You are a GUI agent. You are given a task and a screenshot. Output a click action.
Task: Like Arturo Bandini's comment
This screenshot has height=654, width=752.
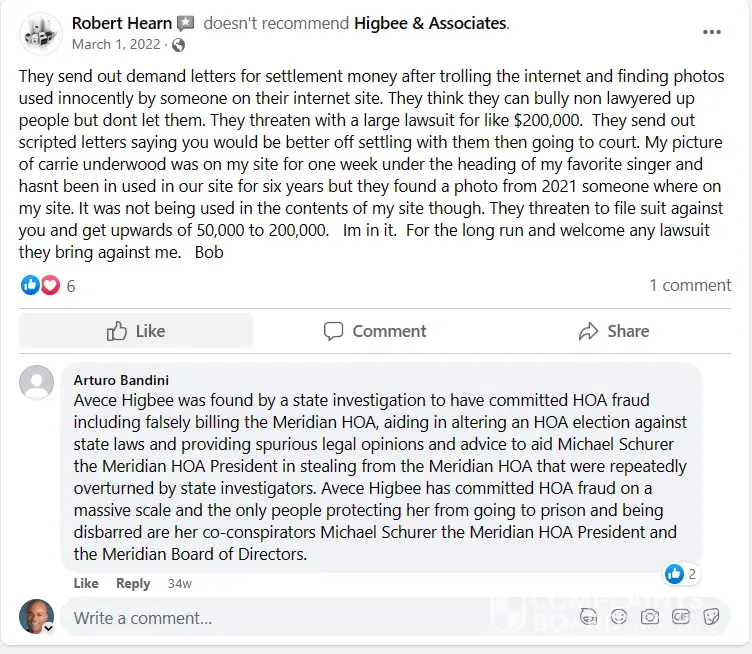[86, 583]
